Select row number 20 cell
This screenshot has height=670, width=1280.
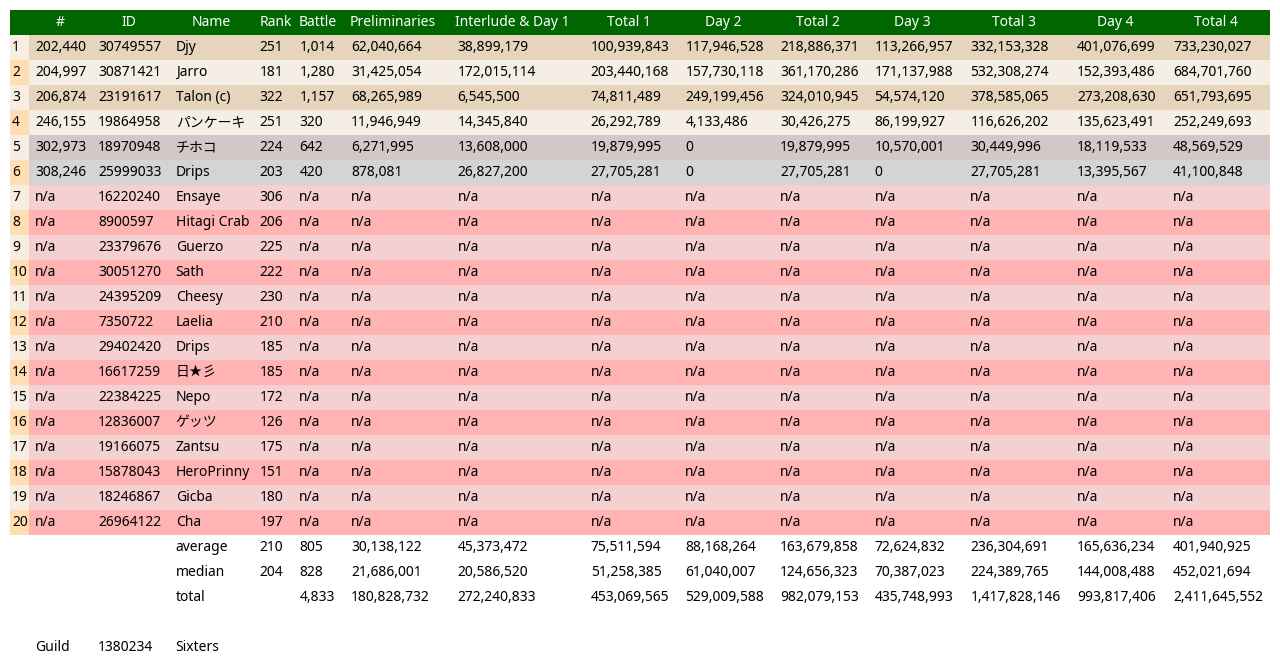click(19, 521)
